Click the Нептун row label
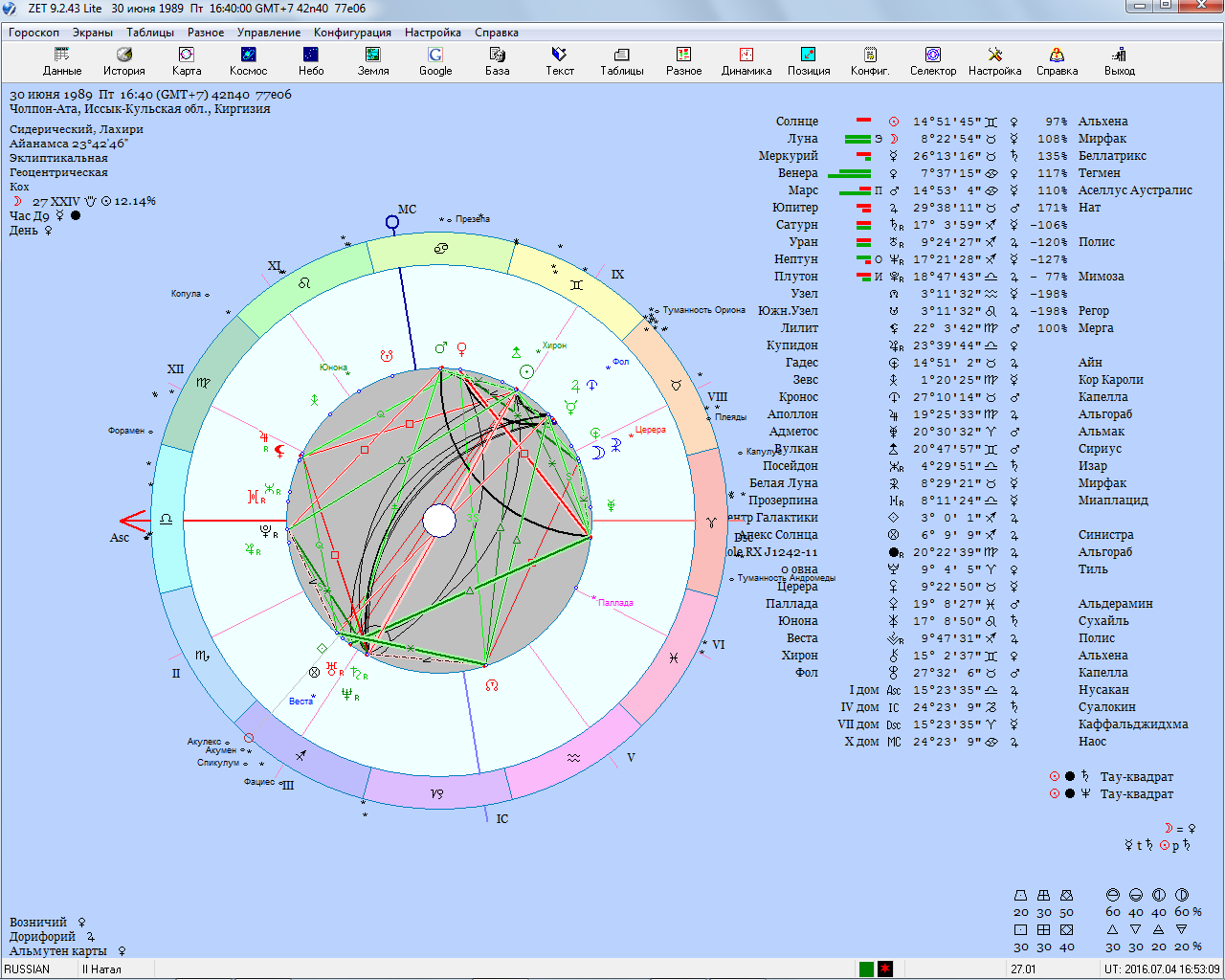The image size is (1225, 980). point(796,259)
